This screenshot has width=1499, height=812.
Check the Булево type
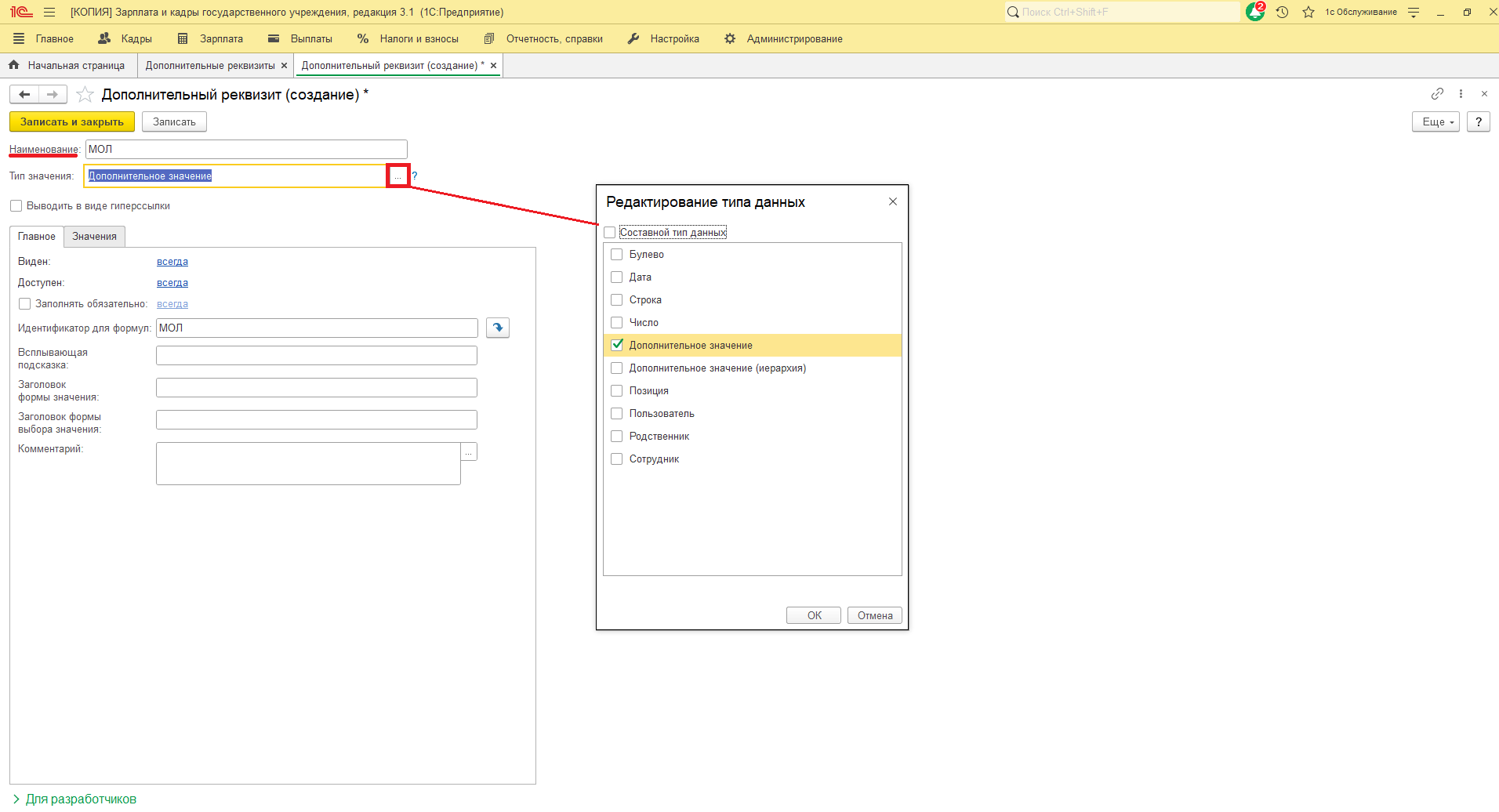617,255
